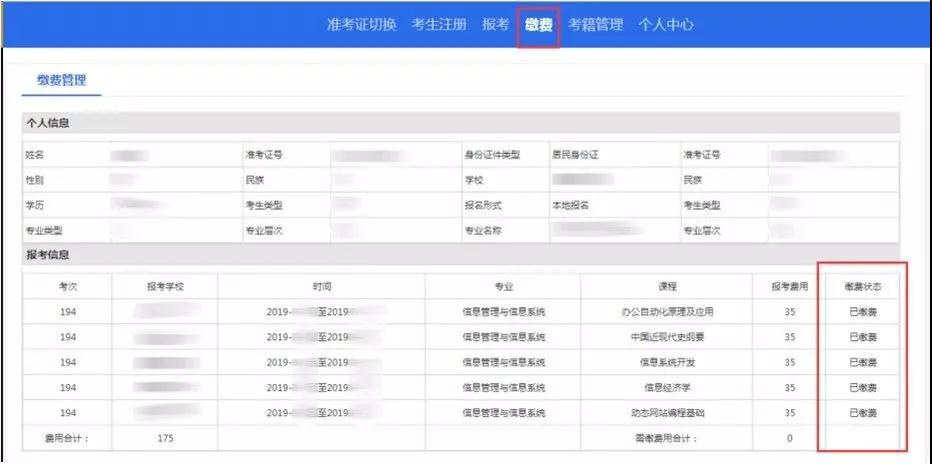Switch to 考籍管理 in the top bar
Image resolution: width=932 pixels, height=464 pixels.
tap(595, 25)
